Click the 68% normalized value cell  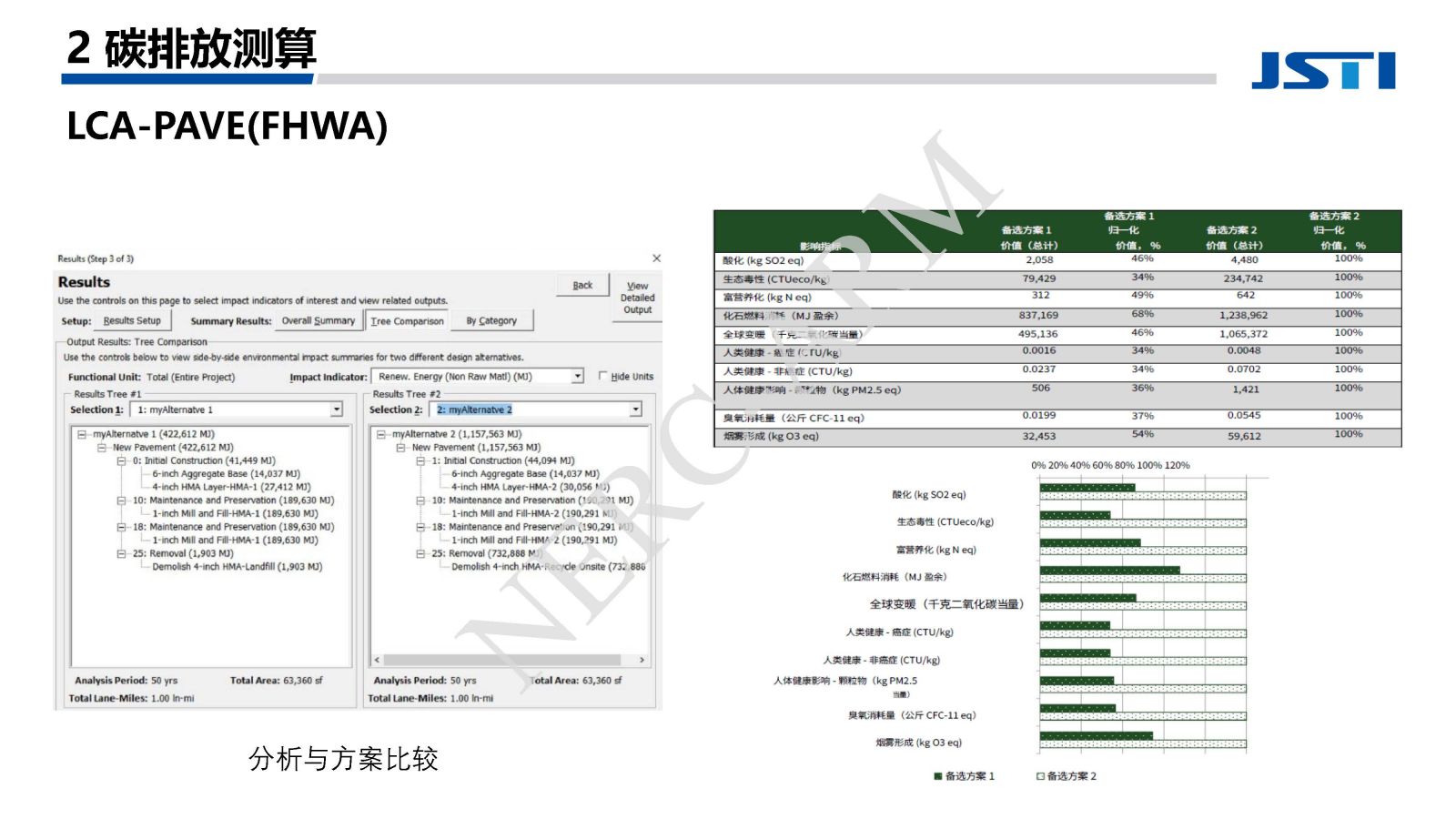click(x=1143, y=314)
